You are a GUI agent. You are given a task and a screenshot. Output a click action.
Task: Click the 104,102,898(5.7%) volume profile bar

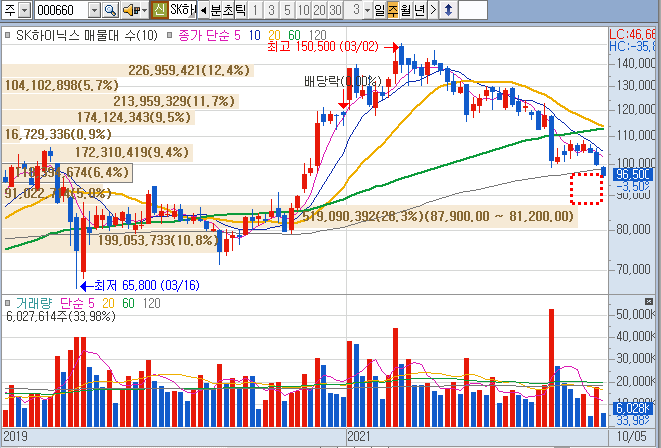62,86
